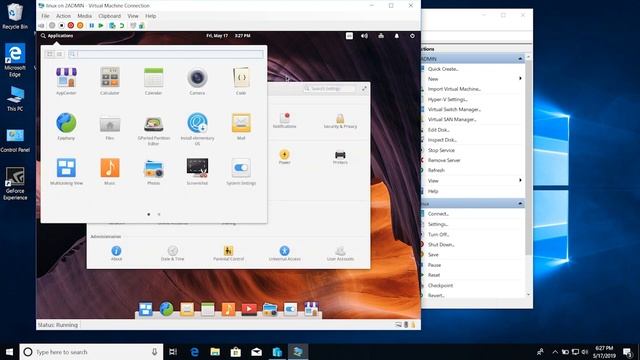Click the Search Settings field

[x=330, y=89]
